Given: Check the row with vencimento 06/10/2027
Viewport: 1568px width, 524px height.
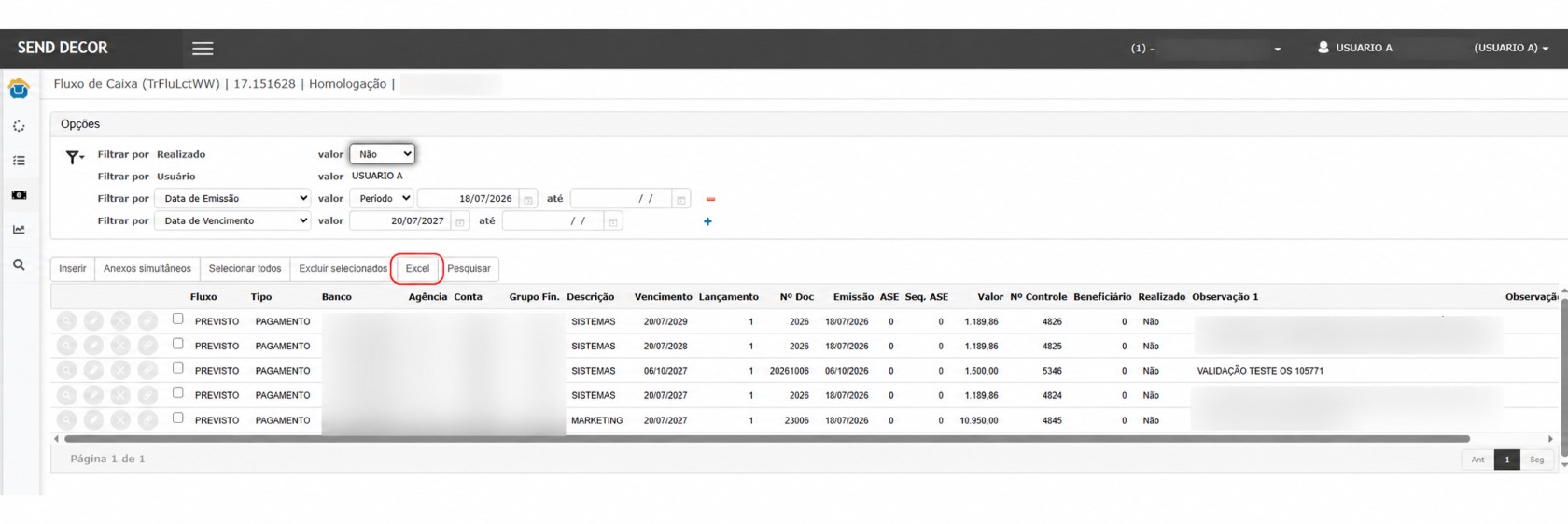Looking at the screenshot, I should click(x=177, y=369).
